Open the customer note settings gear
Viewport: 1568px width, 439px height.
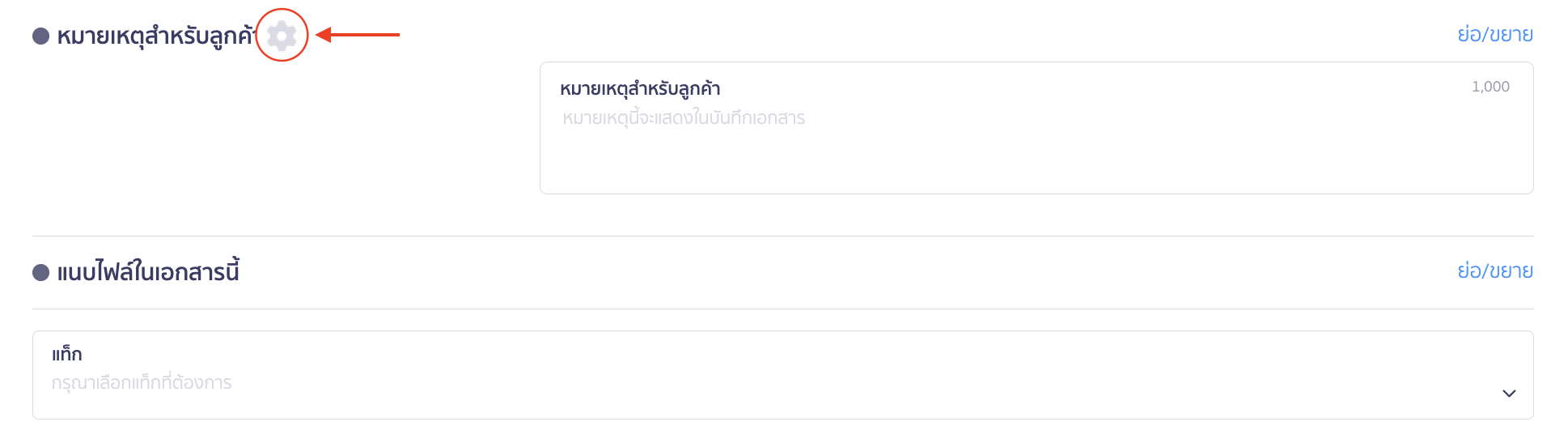(x=282, y=36)
